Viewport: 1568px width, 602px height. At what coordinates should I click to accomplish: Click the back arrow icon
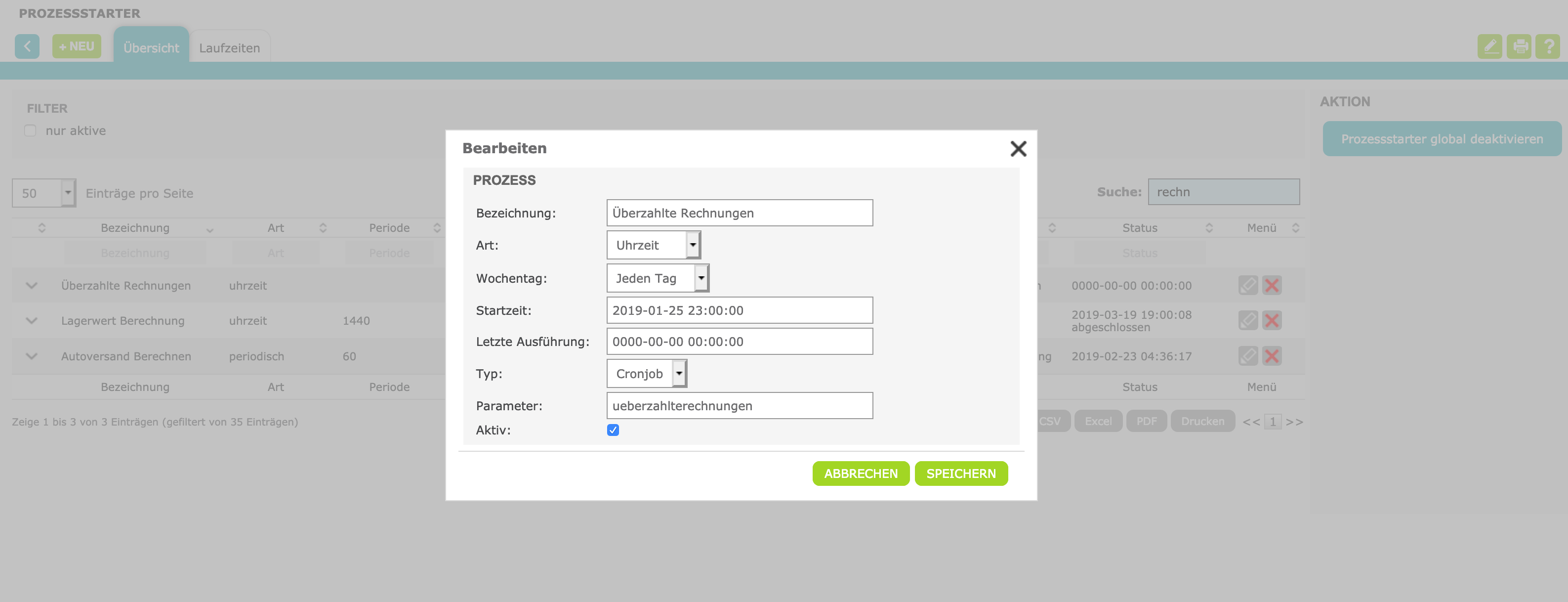tap(27, 47)
